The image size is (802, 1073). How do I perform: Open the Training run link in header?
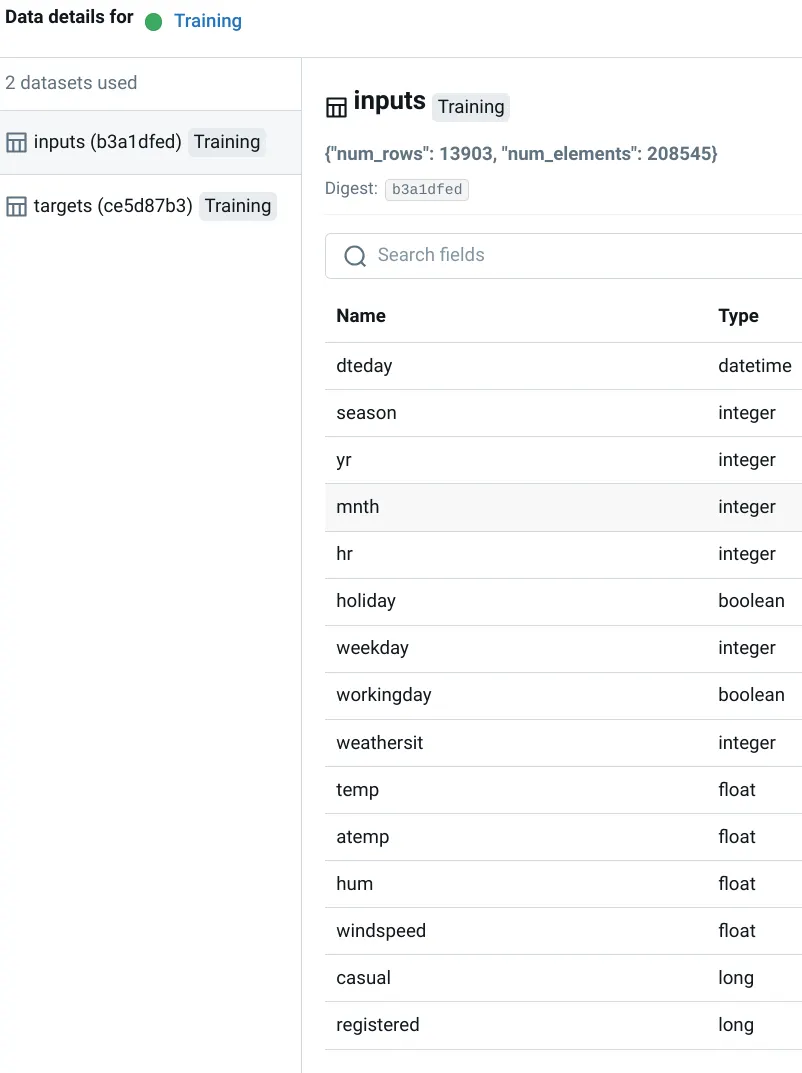tap(207, 21)
